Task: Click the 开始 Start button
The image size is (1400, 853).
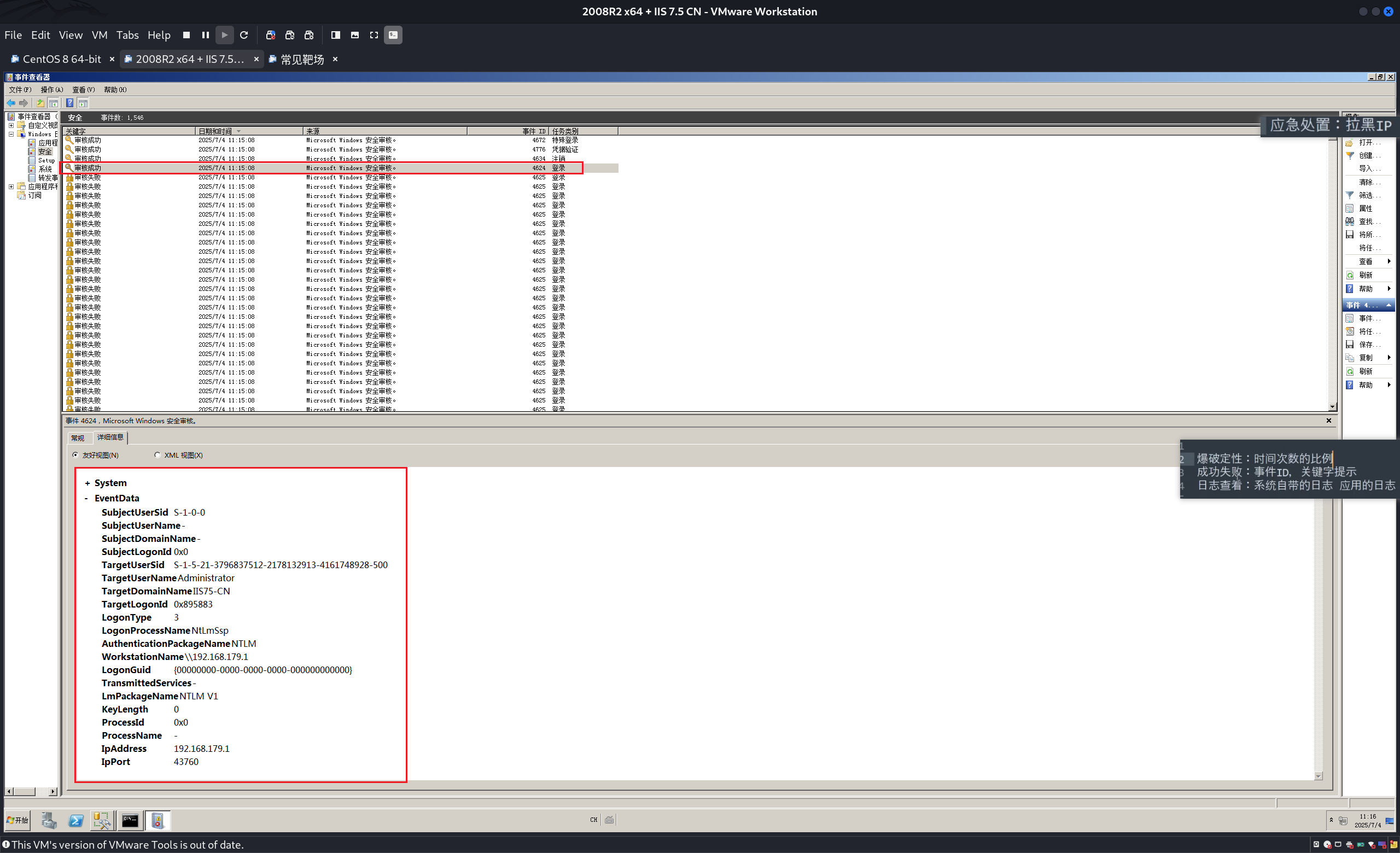Action: click(17, 820)
